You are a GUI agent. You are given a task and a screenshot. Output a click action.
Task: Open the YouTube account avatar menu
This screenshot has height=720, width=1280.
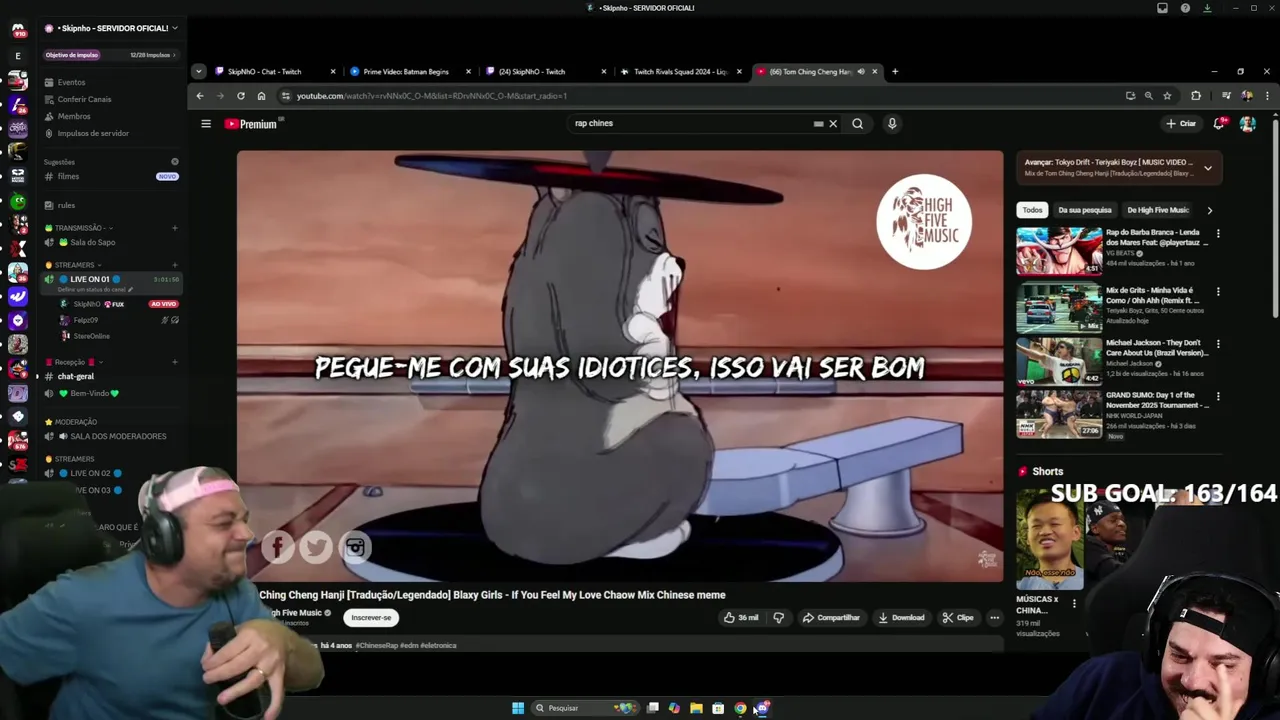click(x=1248, y=124)
